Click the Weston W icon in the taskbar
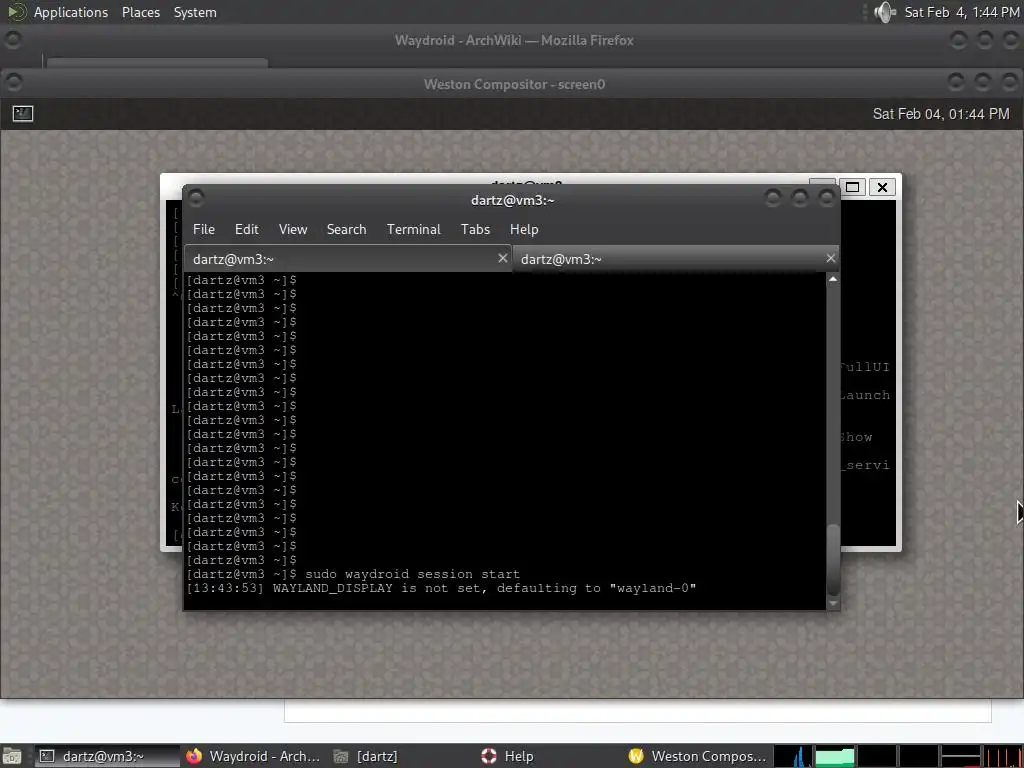1024x768 pixels. coord(636,756)
